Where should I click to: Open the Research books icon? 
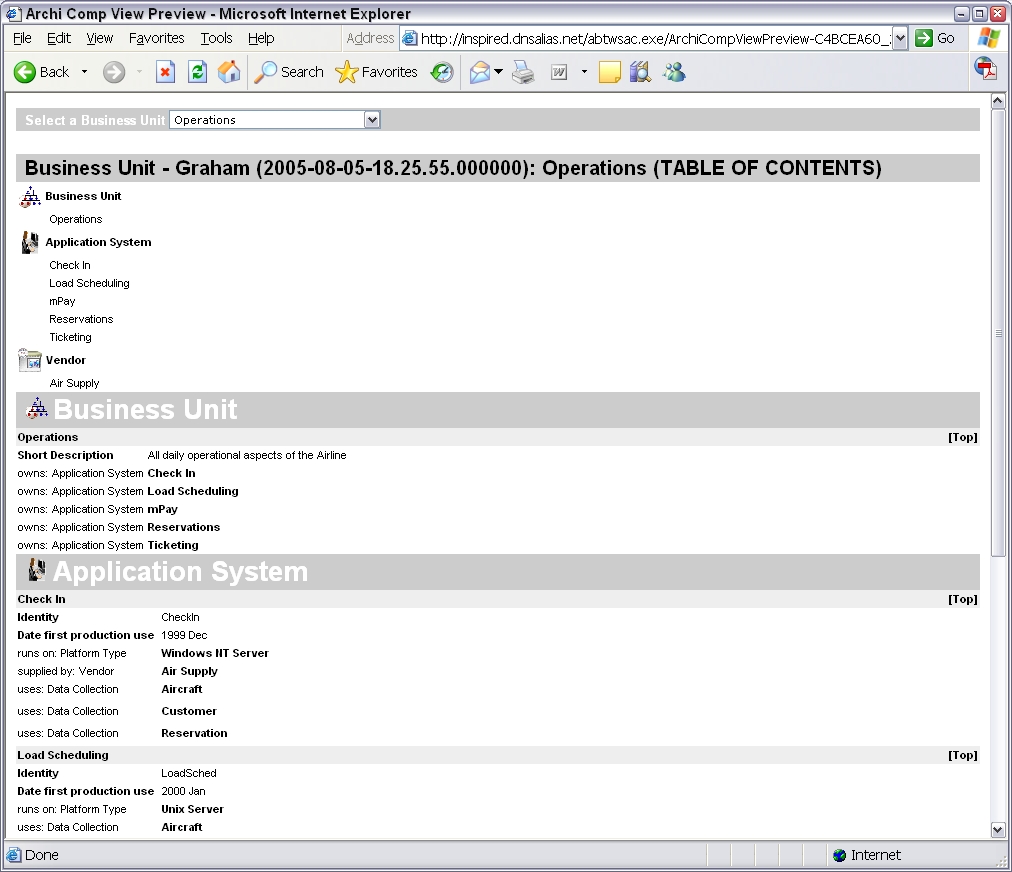click(640, 72)
